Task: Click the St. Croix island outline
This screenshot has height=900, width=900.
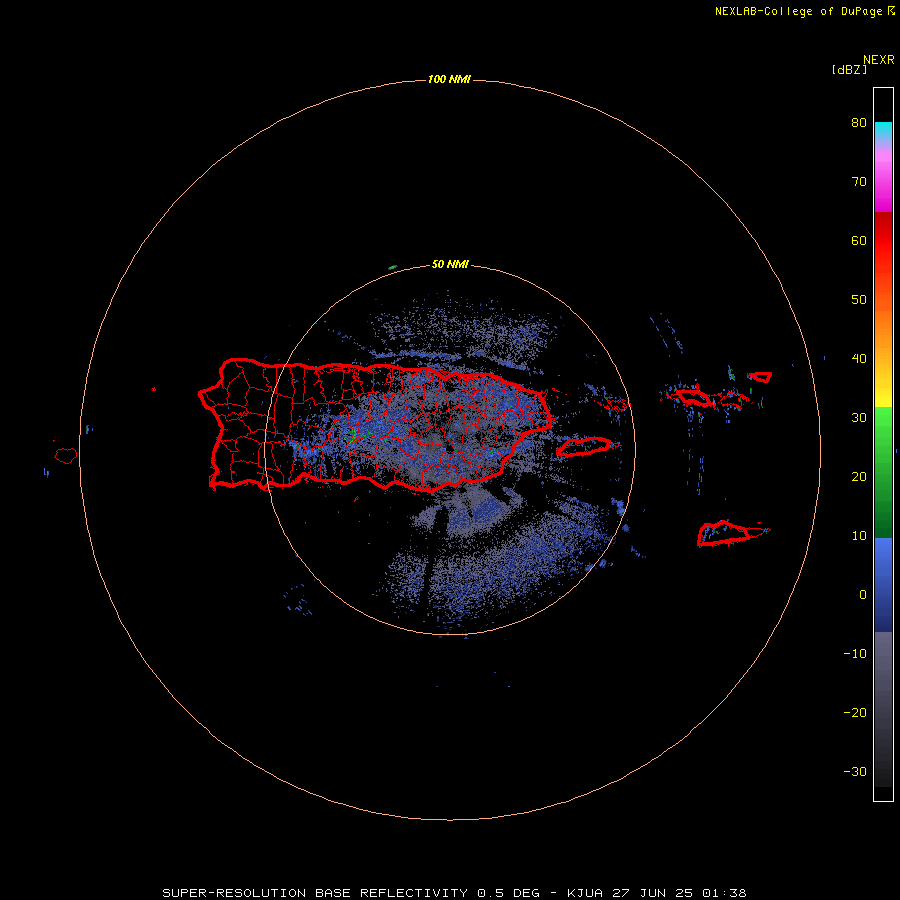Action: point(724,534)
